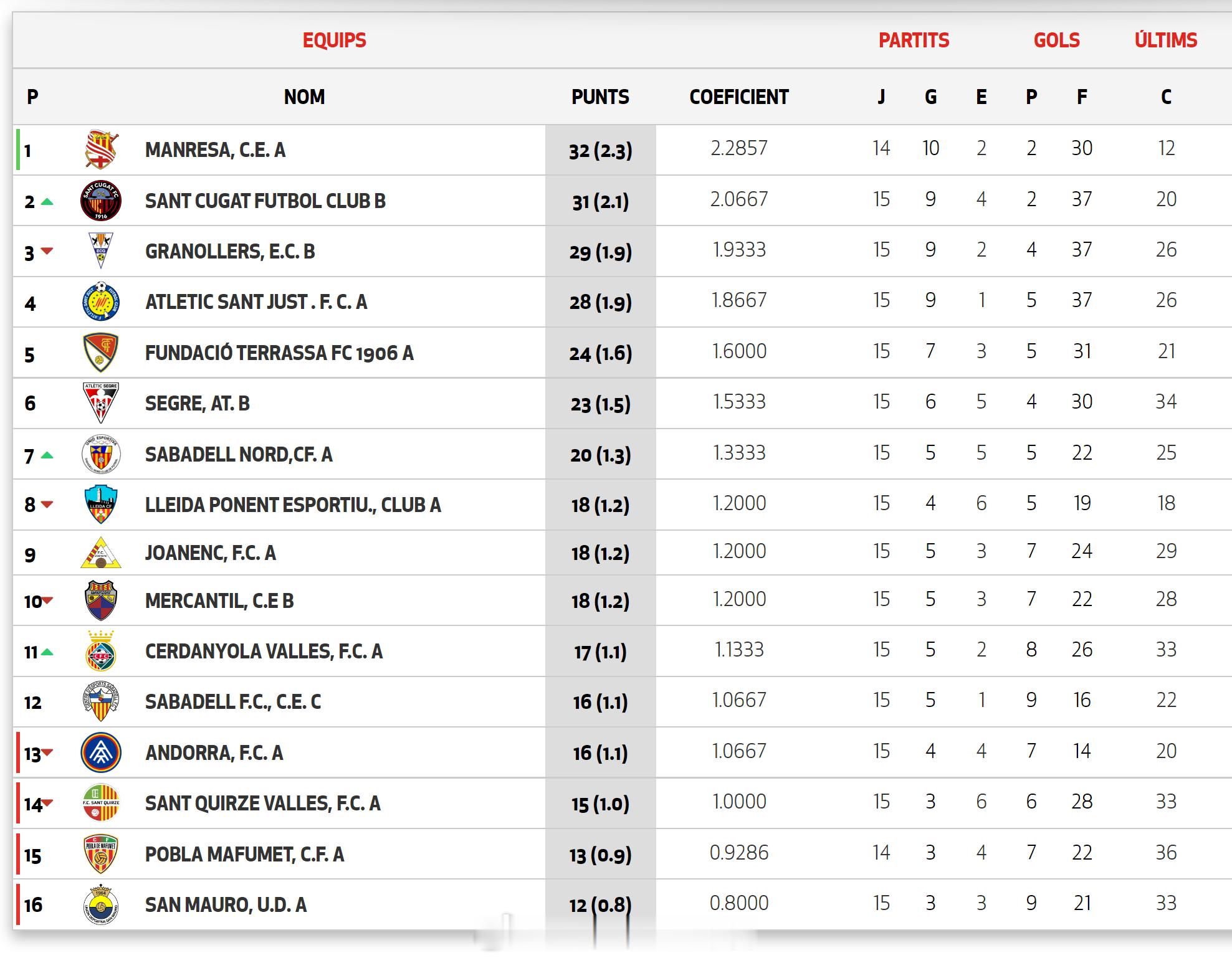
Task: Click the Atlètic Segre crest
Action: pyautogui.click(x=101, y=403)
